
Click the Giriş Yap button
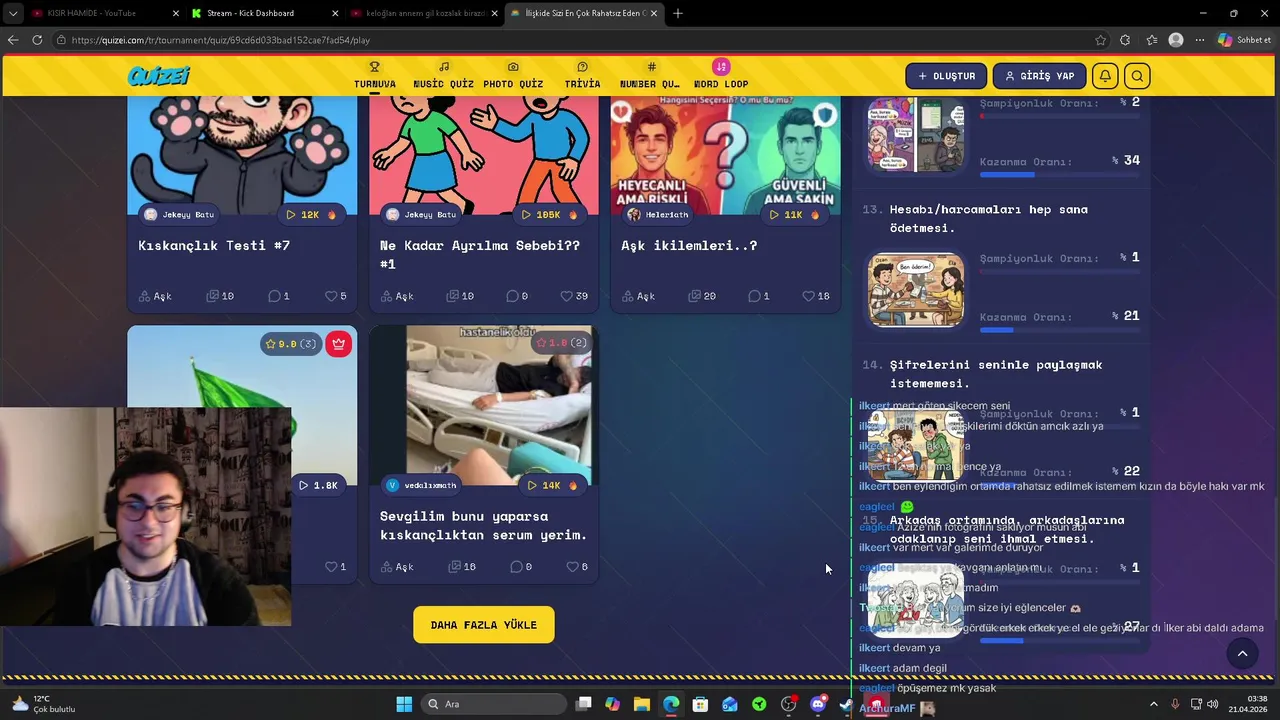(1039, 76)
